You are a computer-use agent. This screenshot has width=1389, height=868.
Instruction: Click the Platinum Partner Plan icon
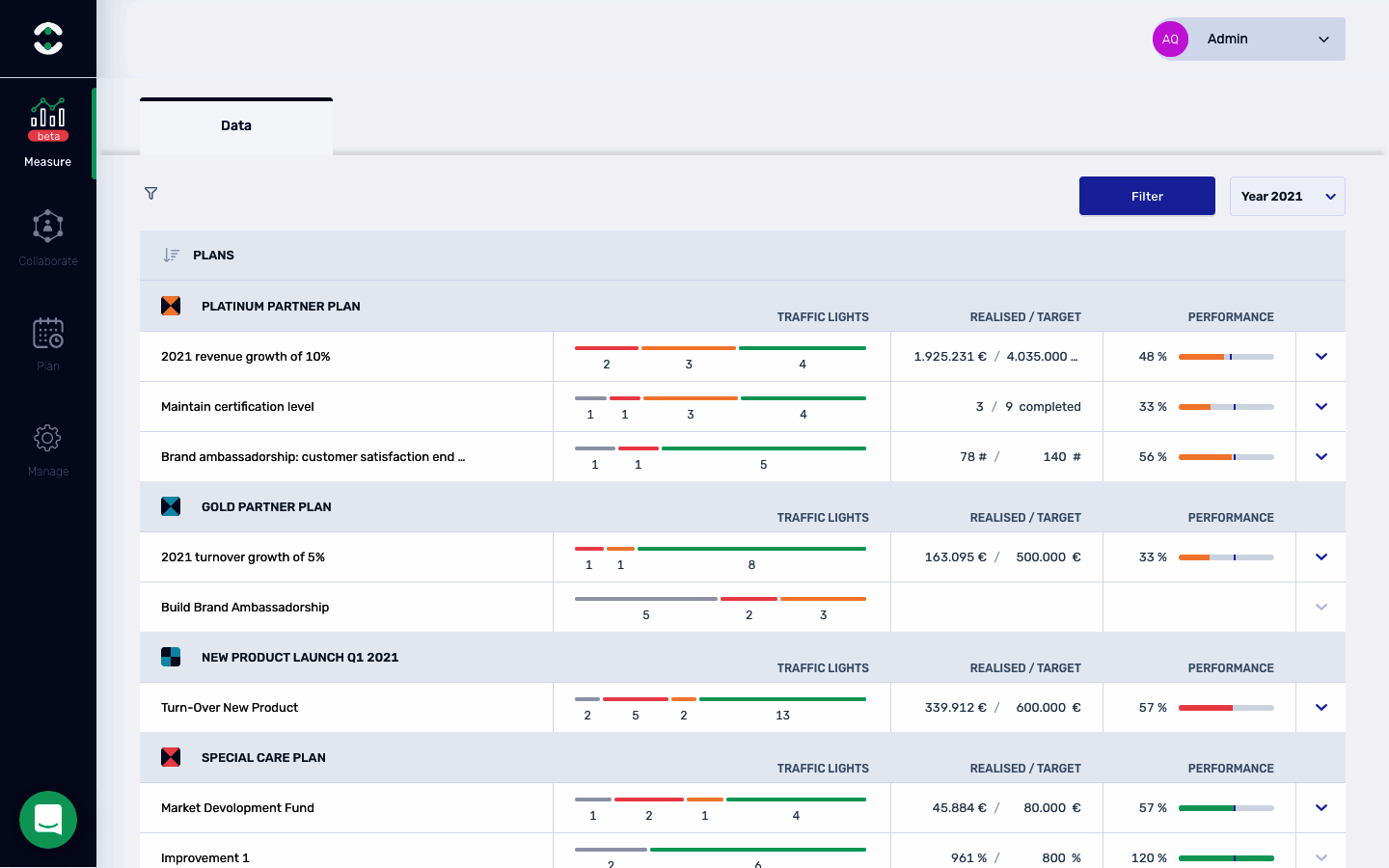pos(171,306)
